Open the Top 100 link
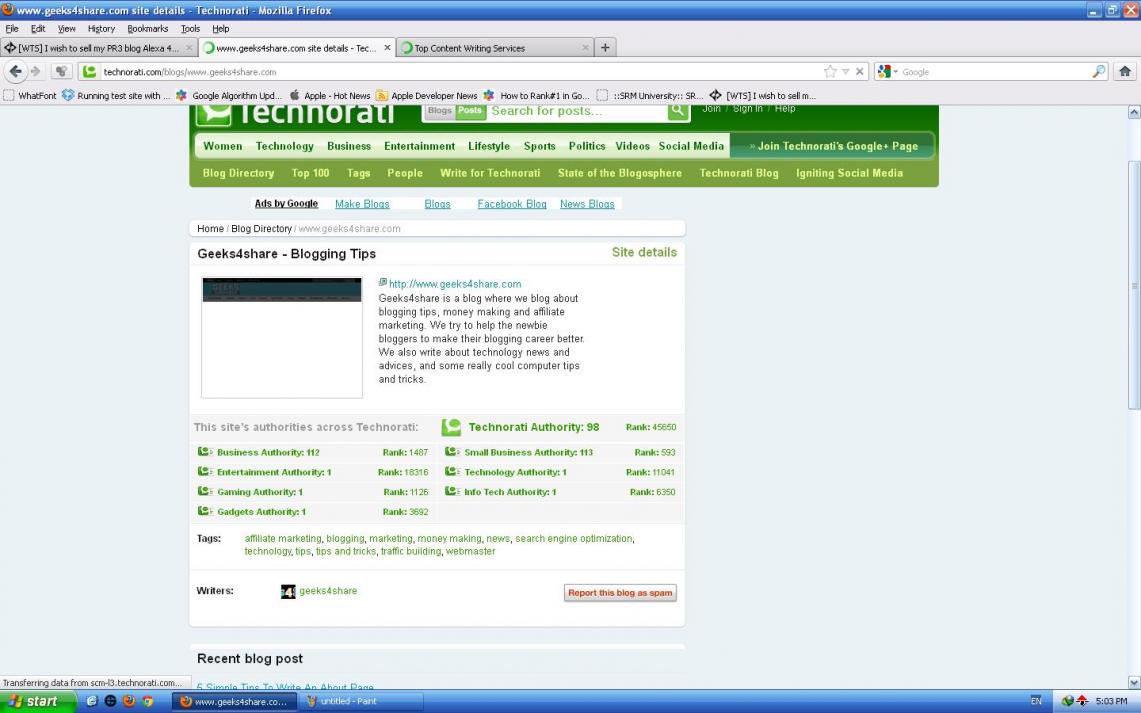 (x=310, y=173)
